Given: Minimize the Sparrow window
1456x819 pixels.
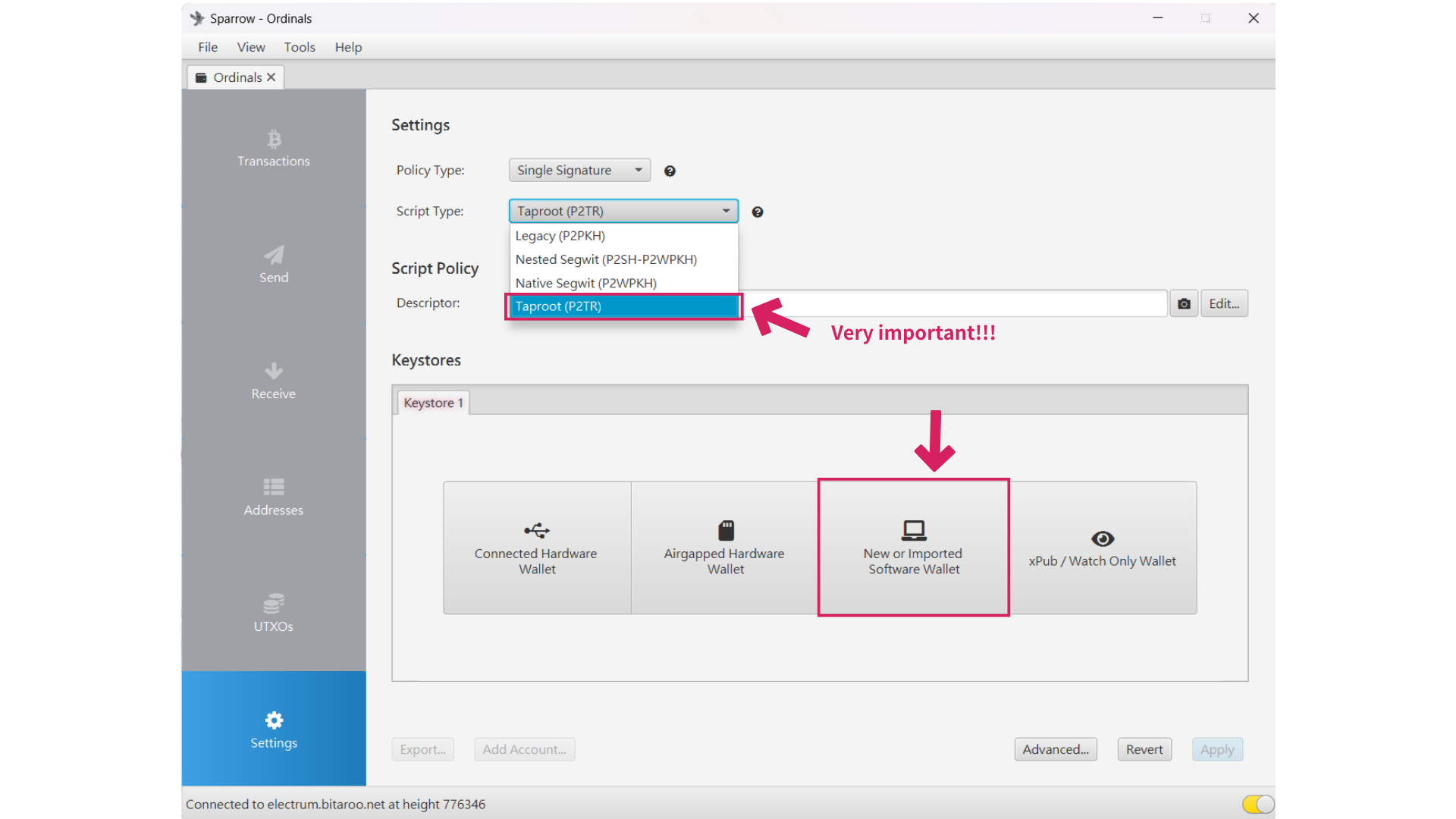Looking at the screenshot, I should [1157, 18].
